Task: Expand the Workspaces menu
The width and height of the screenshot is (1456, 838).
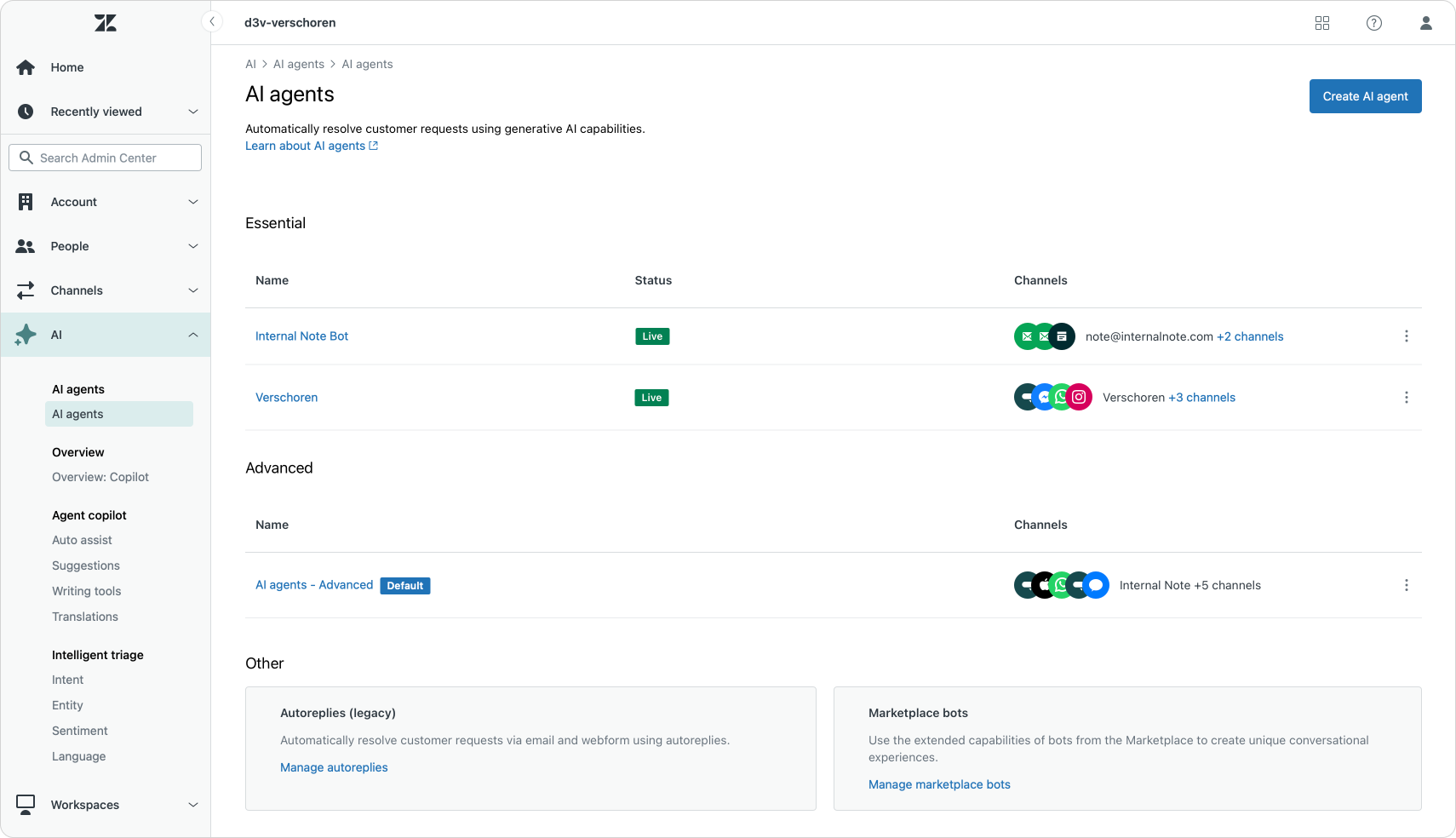Action: [193, 805]
